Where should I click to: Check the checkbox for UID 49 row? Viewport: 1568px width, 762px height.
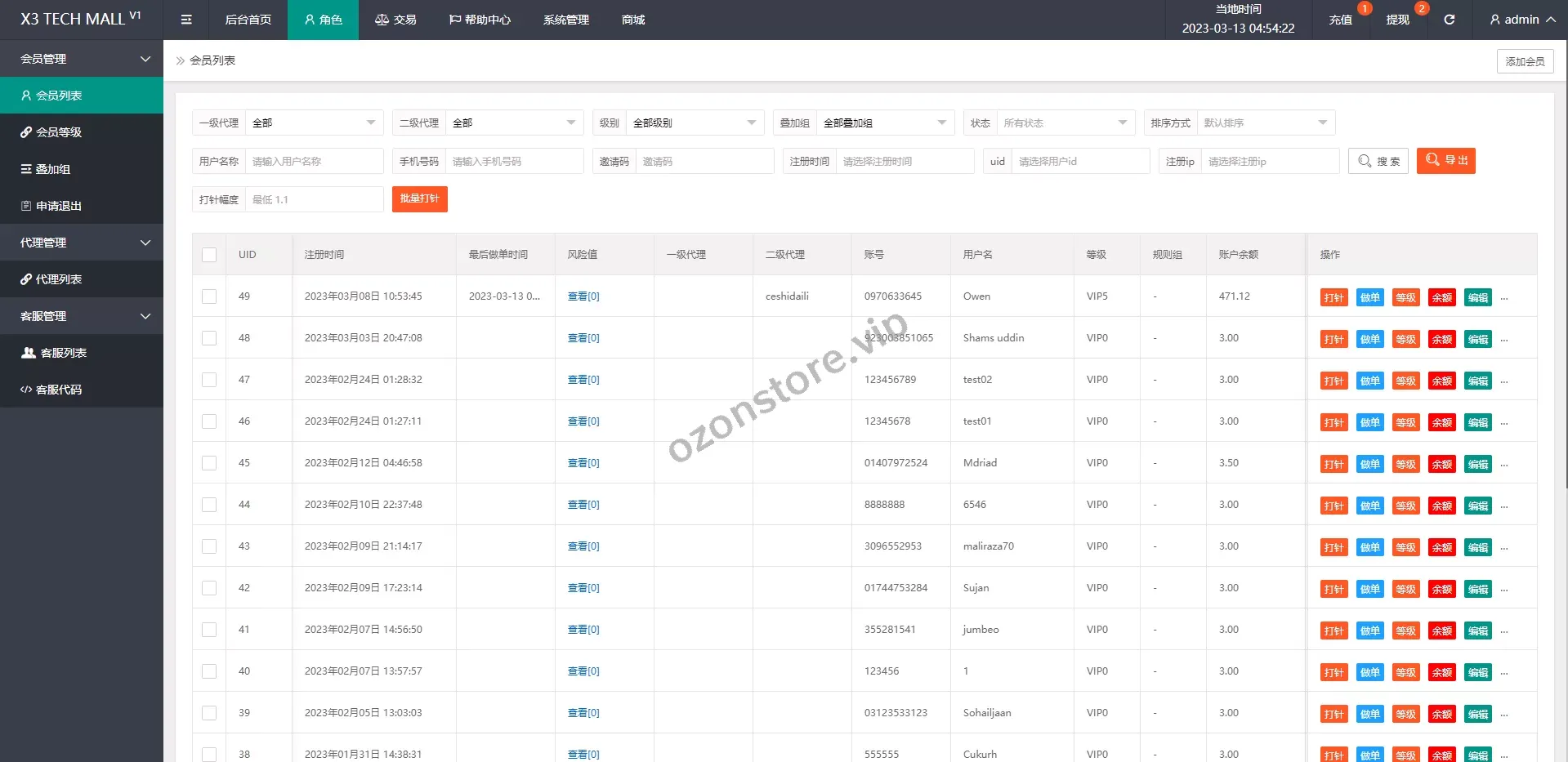[x=209, y=296]
